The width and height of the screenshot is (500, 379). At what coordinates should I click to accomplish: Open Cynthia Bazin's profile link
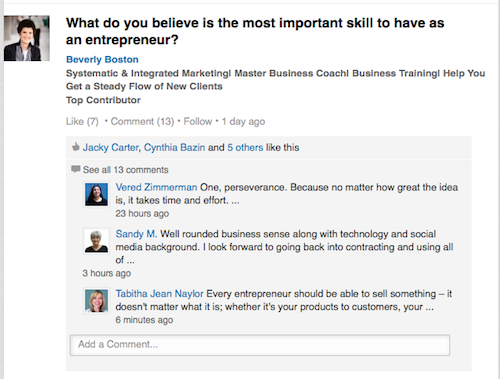(174, 147)
